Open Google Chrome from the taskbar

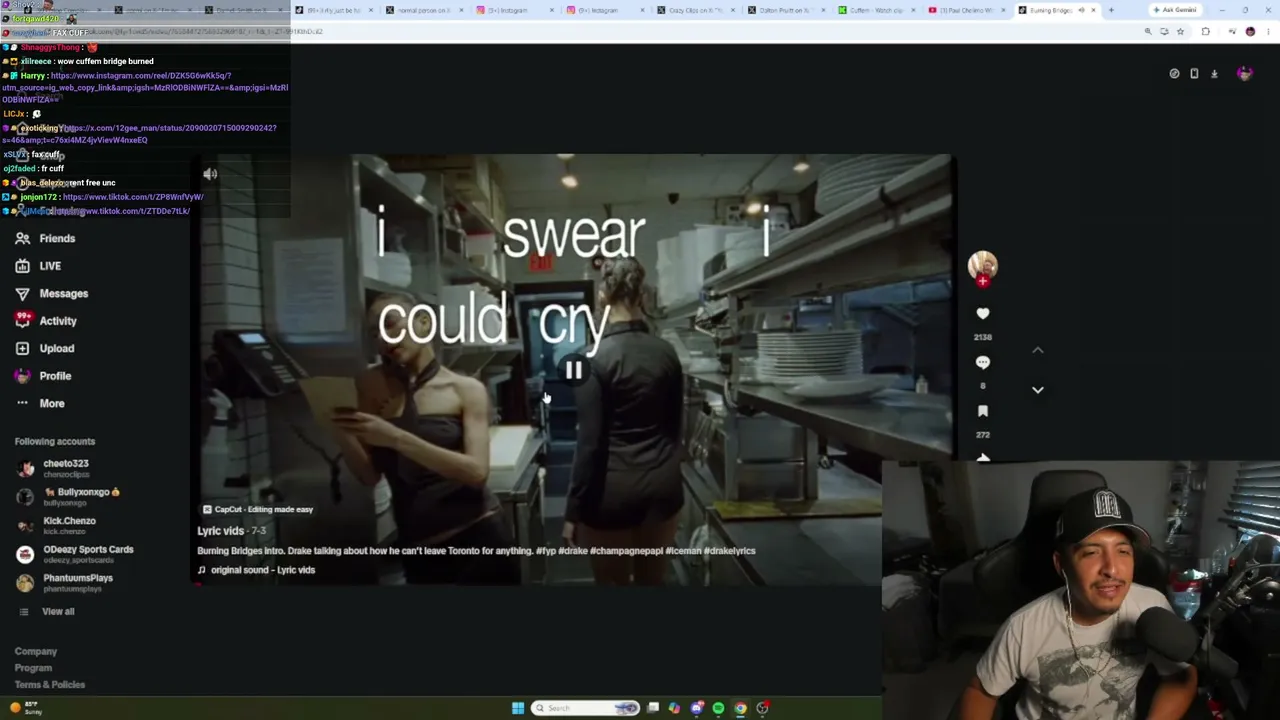740,708
